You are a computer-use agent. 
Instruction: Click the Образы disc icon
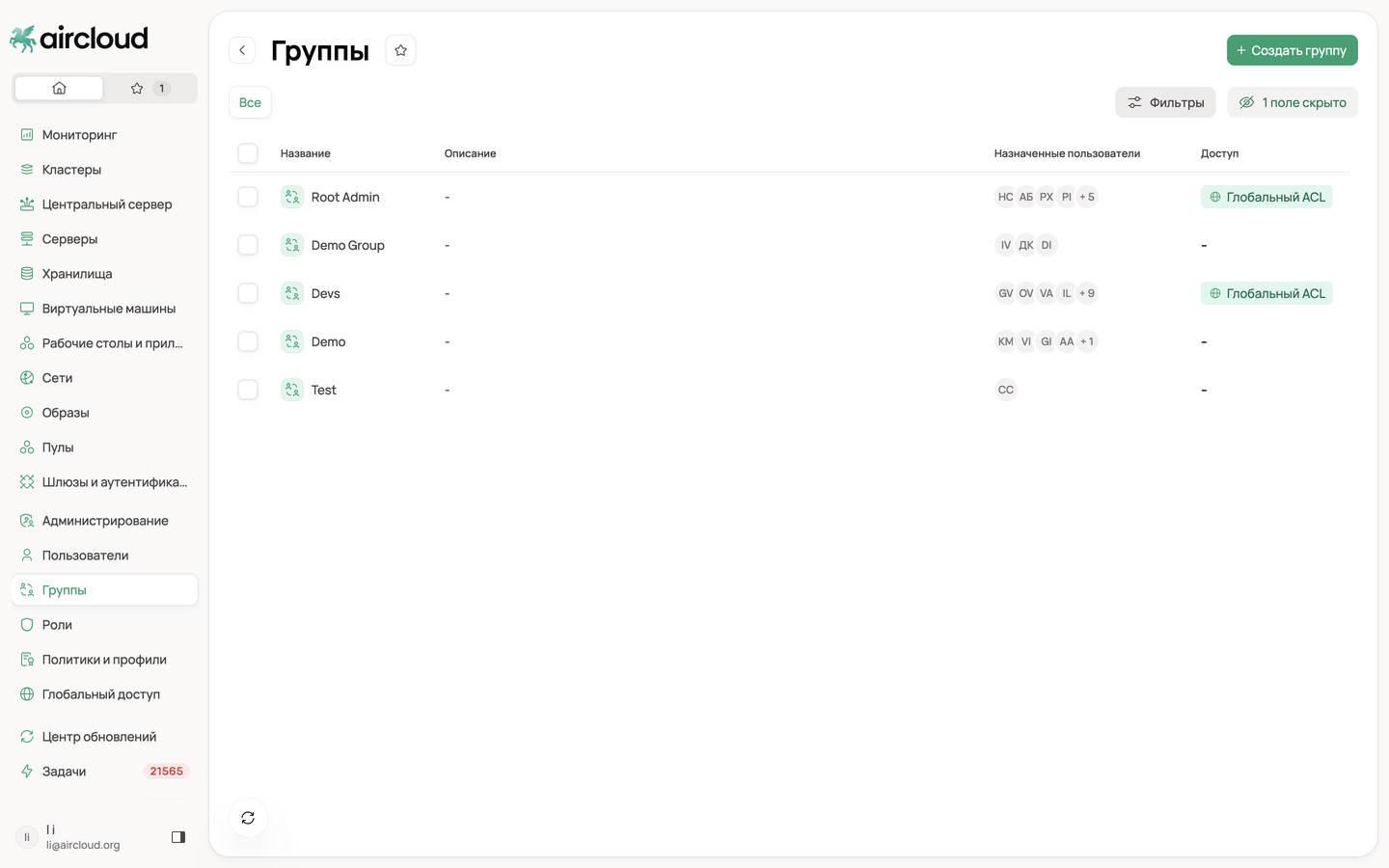(x=27, y=413)
